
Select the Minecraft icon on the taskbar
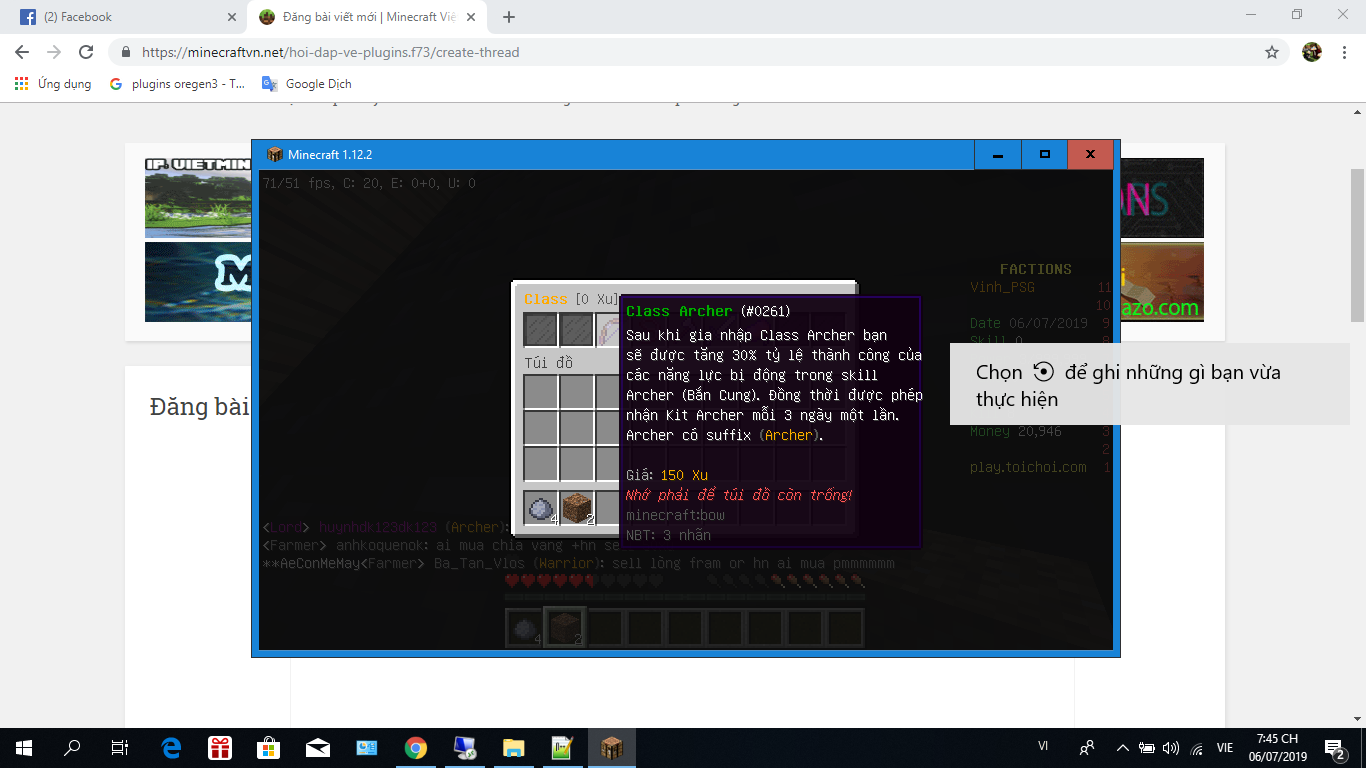coord(611,747)
